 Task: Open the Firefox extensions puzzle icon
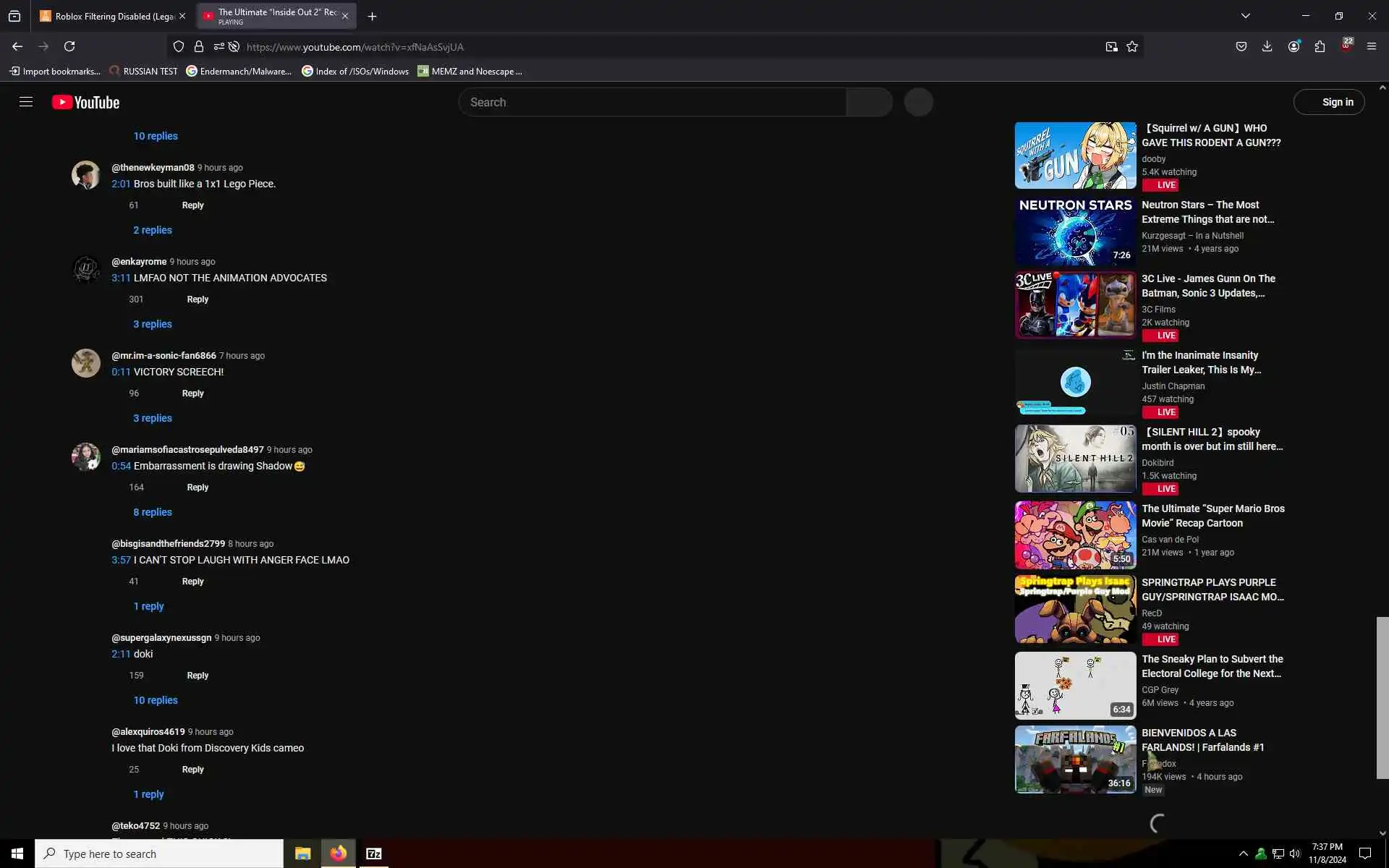(x=1320, y=46)
